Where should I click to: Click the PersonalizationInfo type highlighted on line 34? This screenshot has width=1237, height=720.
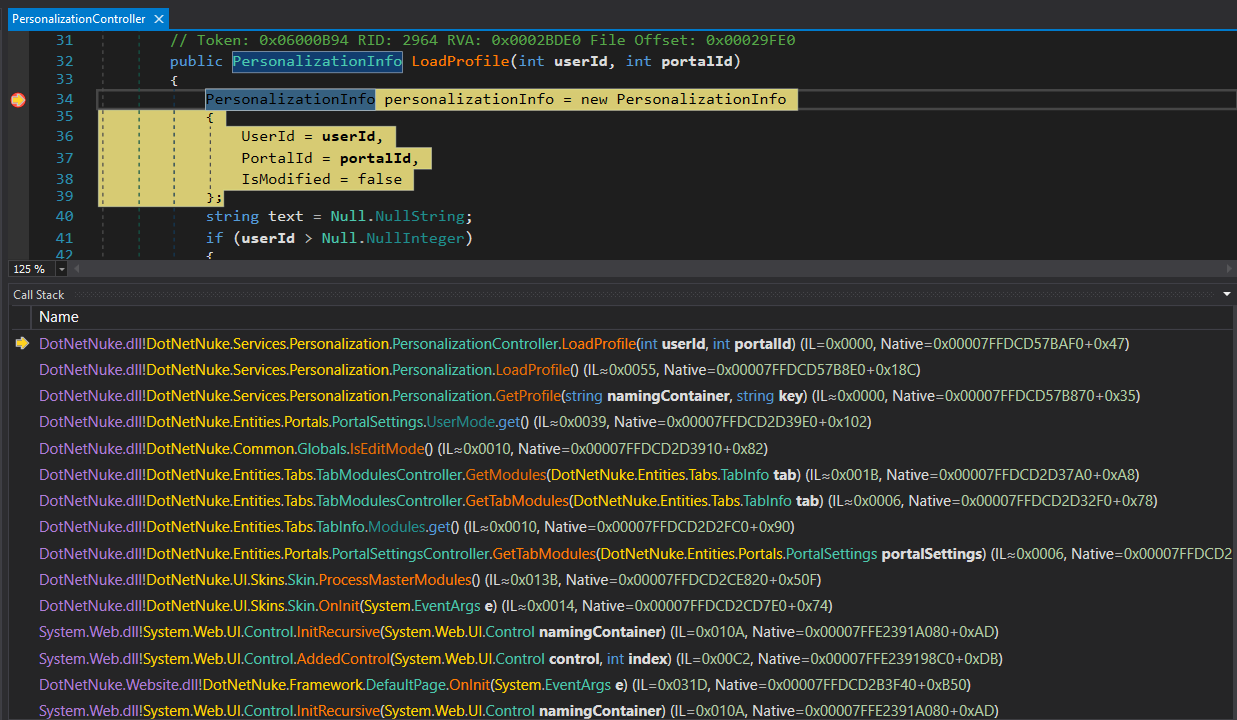(290, 99)
